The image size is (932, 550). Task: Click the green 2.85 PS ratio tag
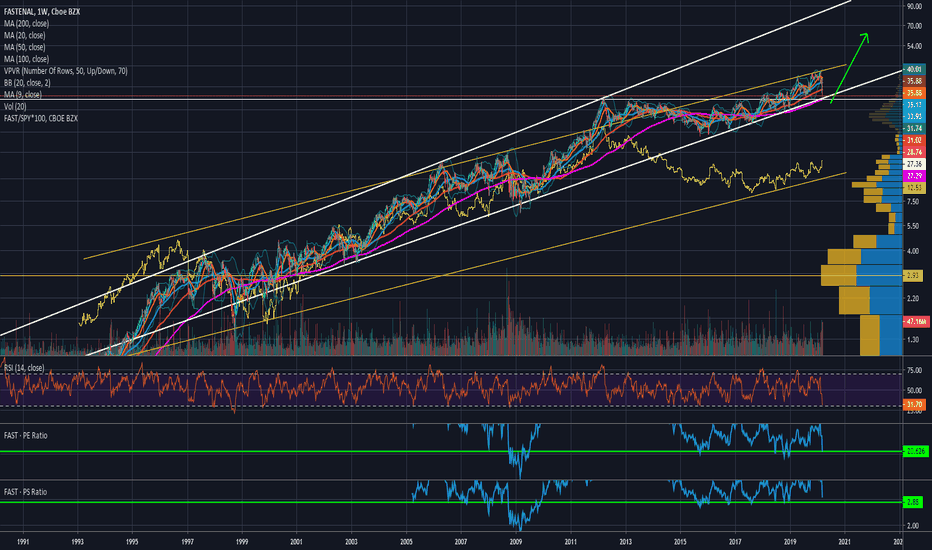913,502
